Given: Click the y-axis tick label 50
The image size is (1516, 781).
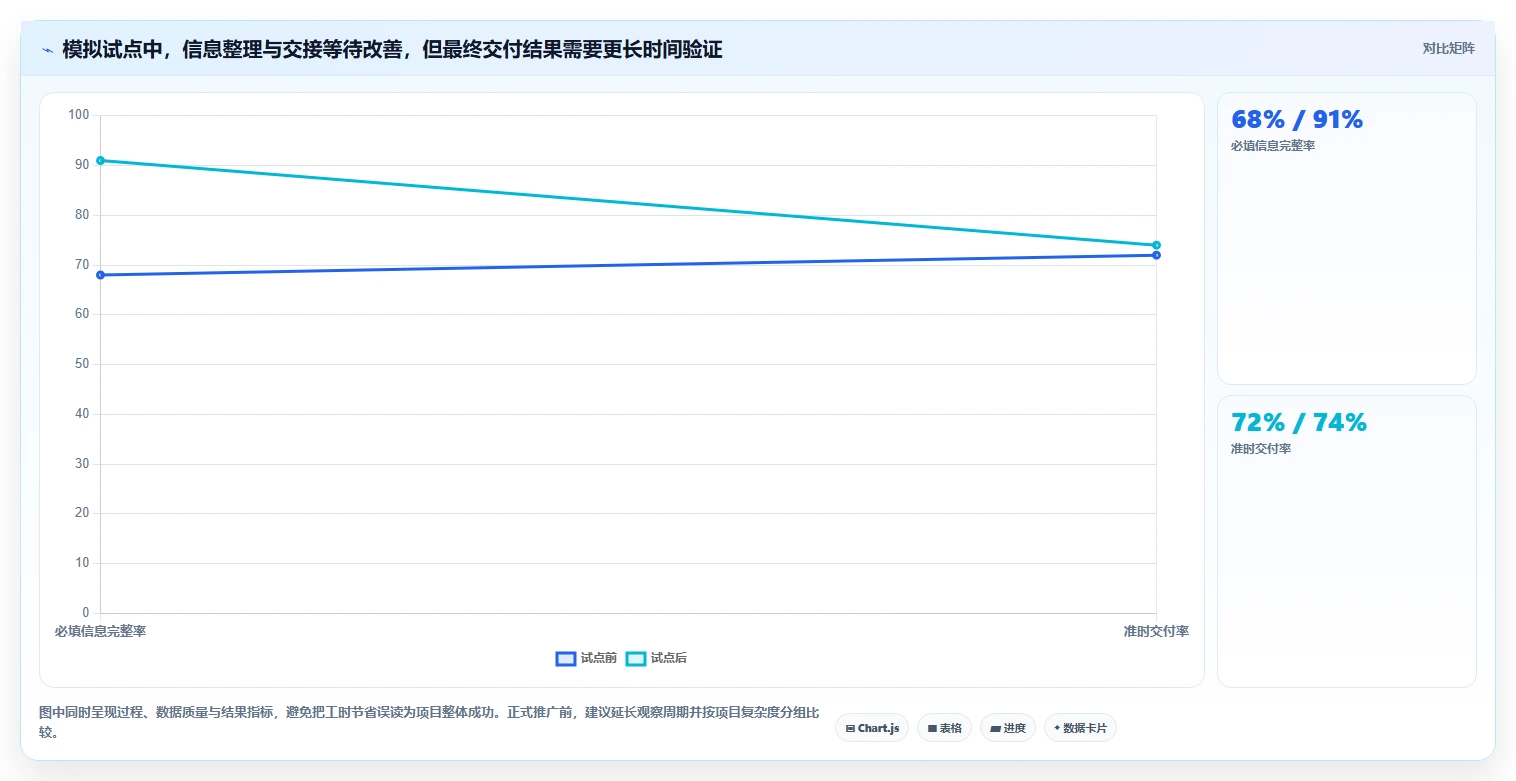Looking at the screenshot, I should (x=82, y=364).
